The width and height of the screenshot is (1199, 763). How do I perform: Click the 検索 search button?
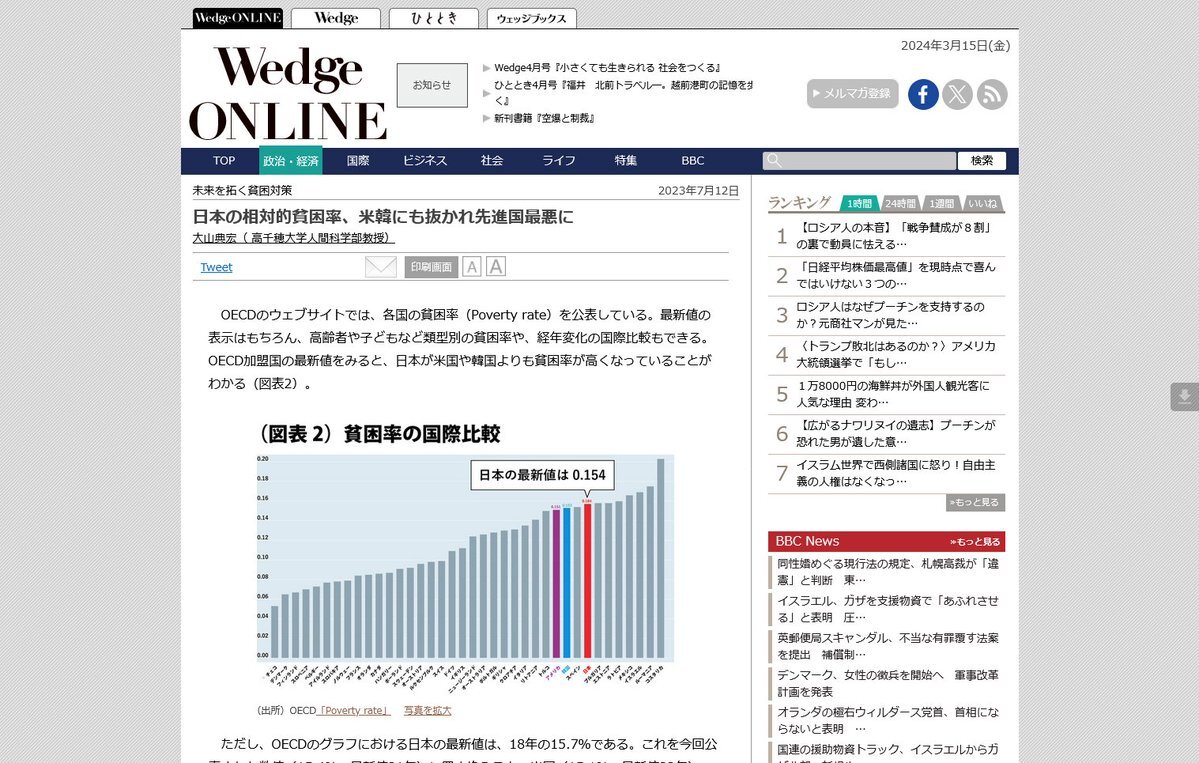(x=982, y=161)
